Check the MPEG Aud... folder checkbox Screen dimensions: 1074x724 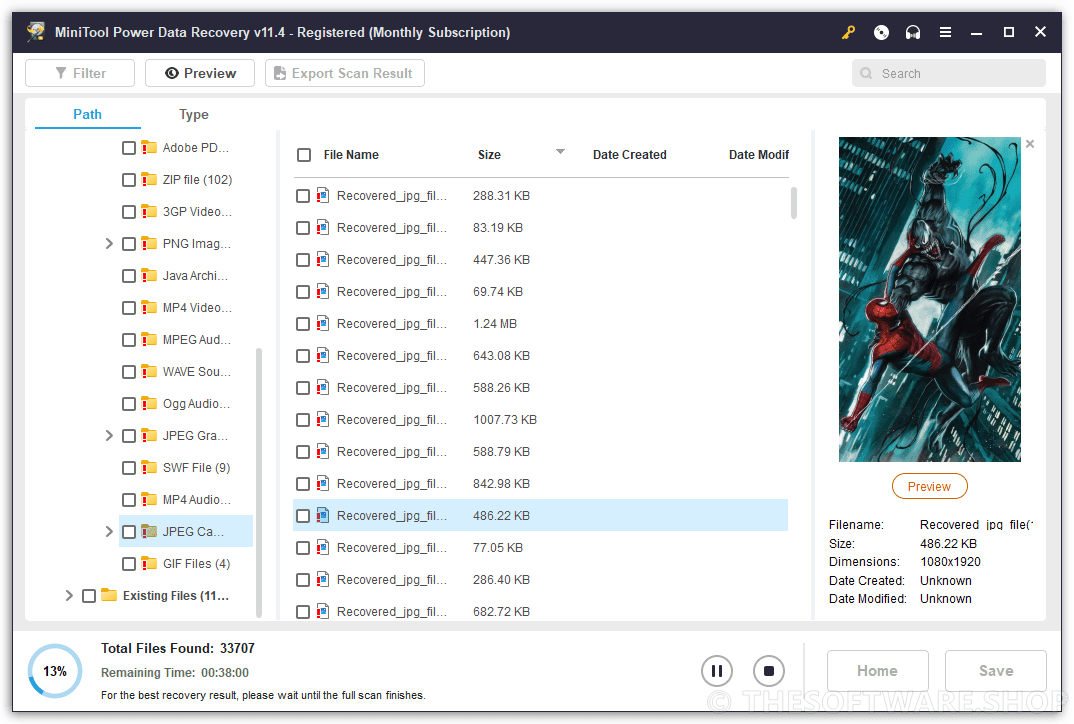pyautogui.click(x=129, y=340)
